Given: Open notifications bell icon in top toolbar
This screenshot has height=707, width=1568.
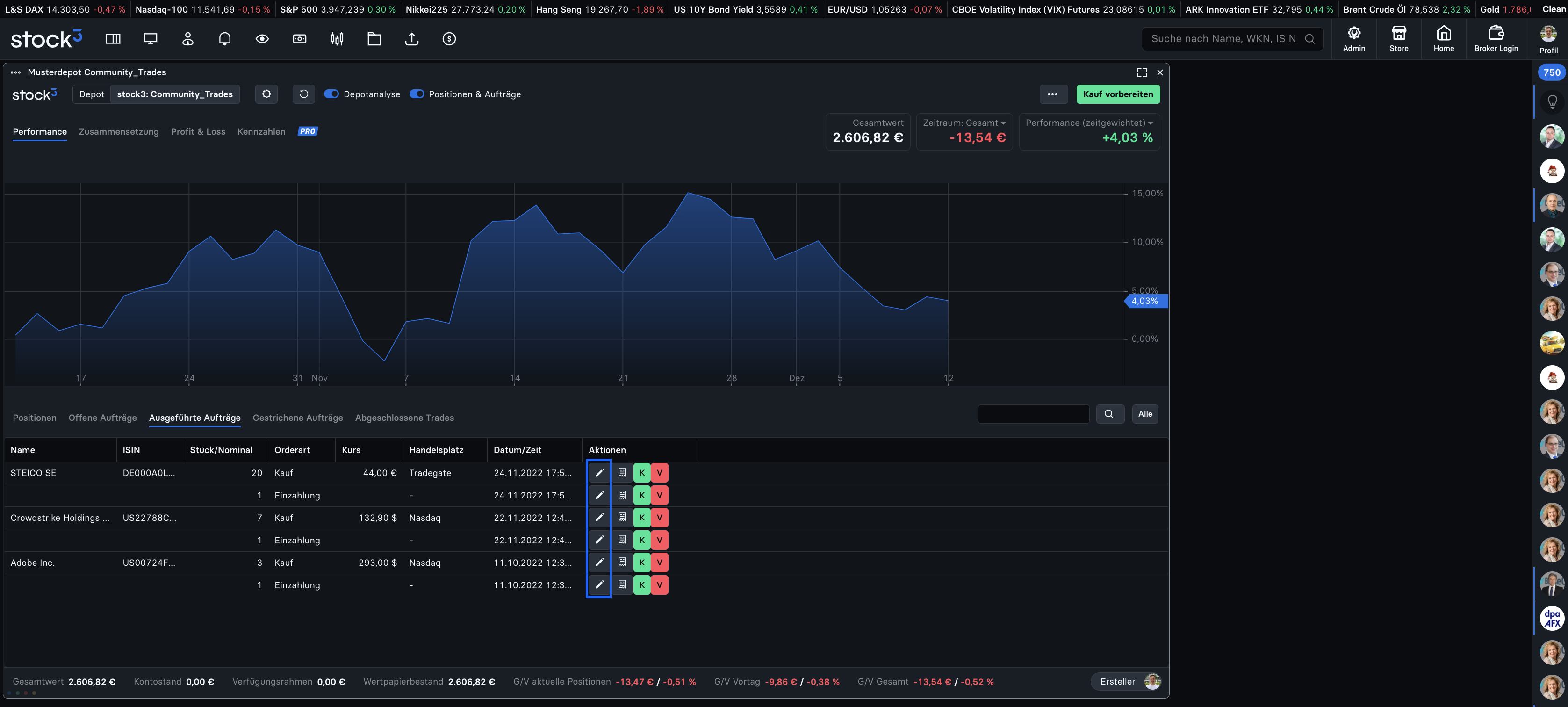Looking at the screenshot, I should [x=224, y=39].
